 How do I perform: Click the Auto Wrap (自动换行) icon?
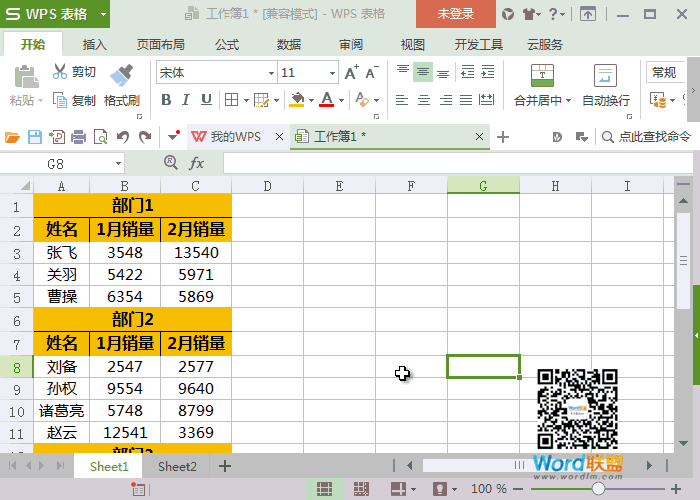point(605,75)
